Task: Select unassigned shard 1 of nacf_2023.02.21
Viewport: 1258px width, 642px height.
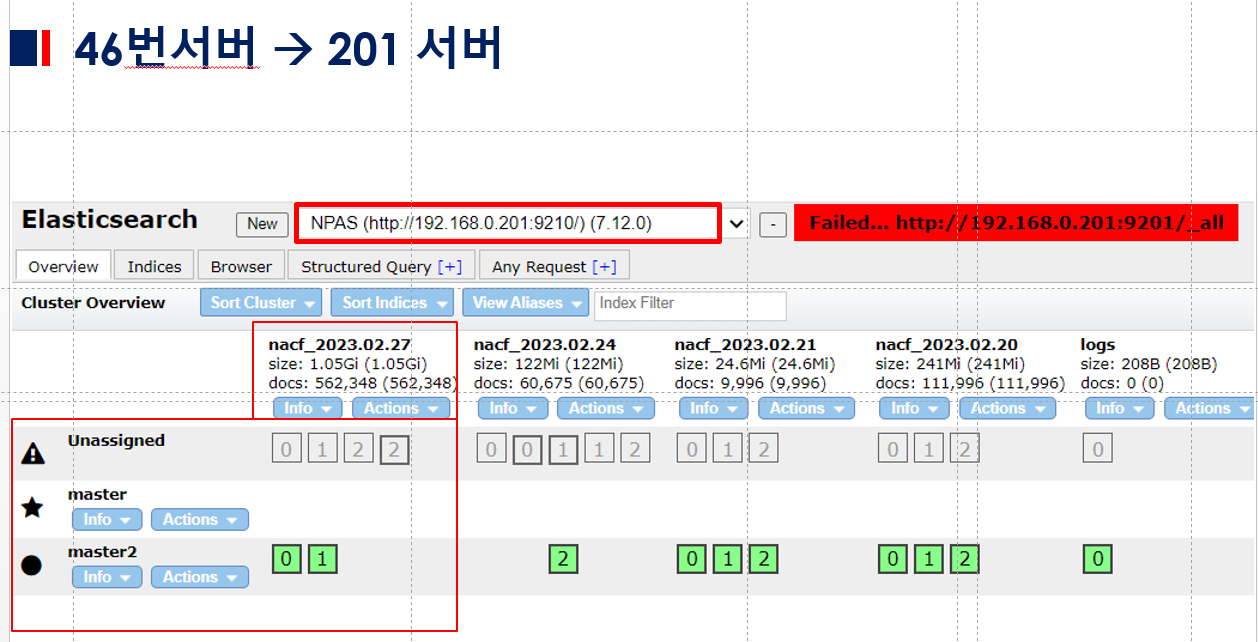Action: [727, 449]
